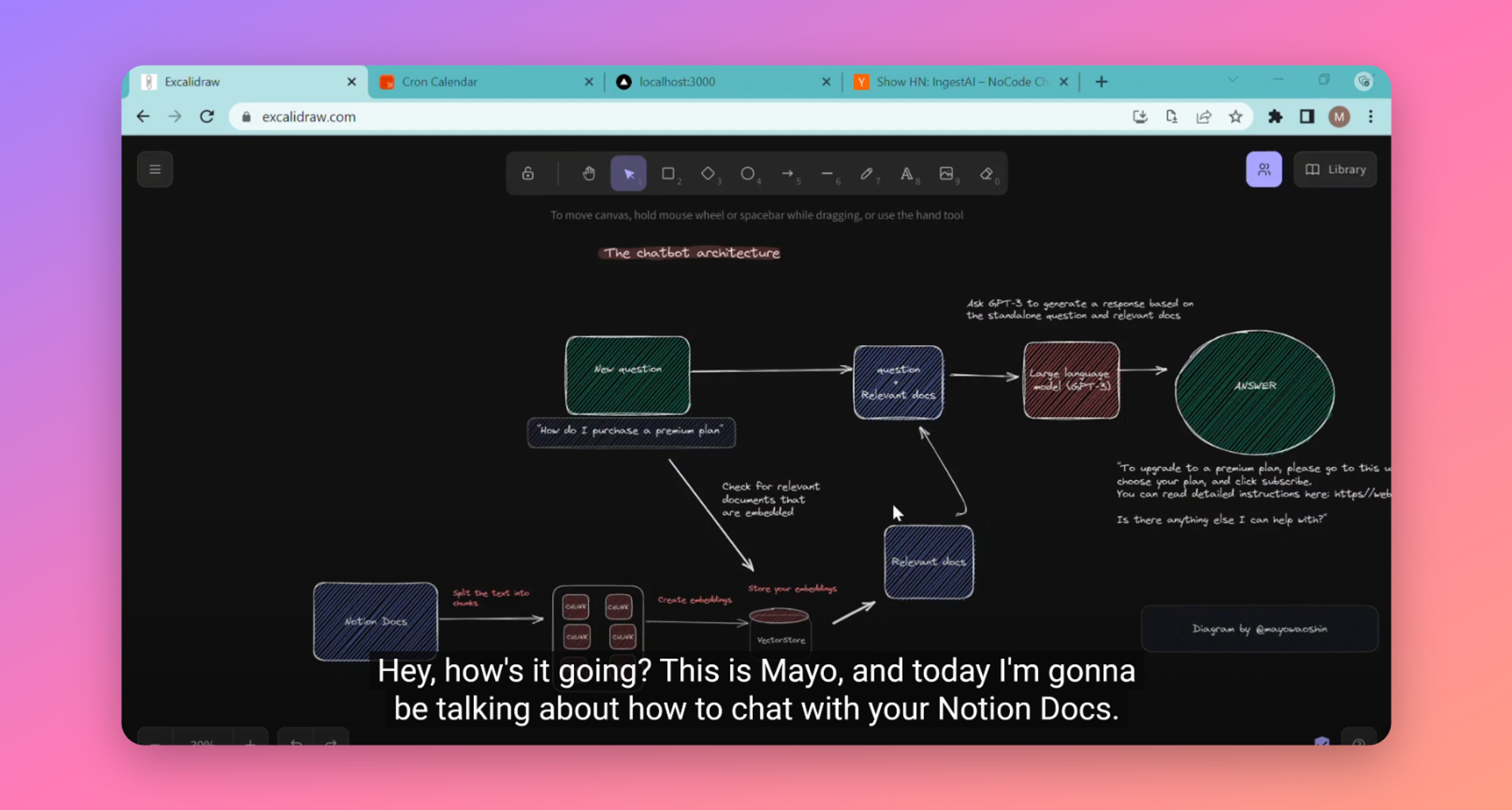Close the Cron Calendar tab

pyautogui.click(x=589, y=82)
